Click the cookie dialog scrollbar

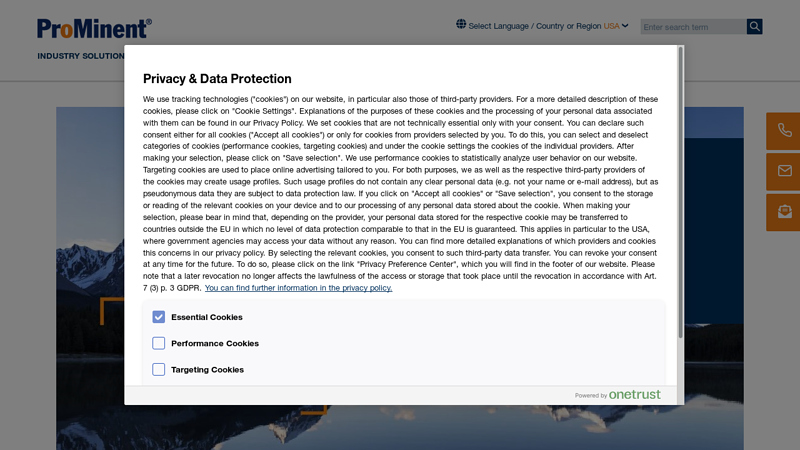(680, 192)
